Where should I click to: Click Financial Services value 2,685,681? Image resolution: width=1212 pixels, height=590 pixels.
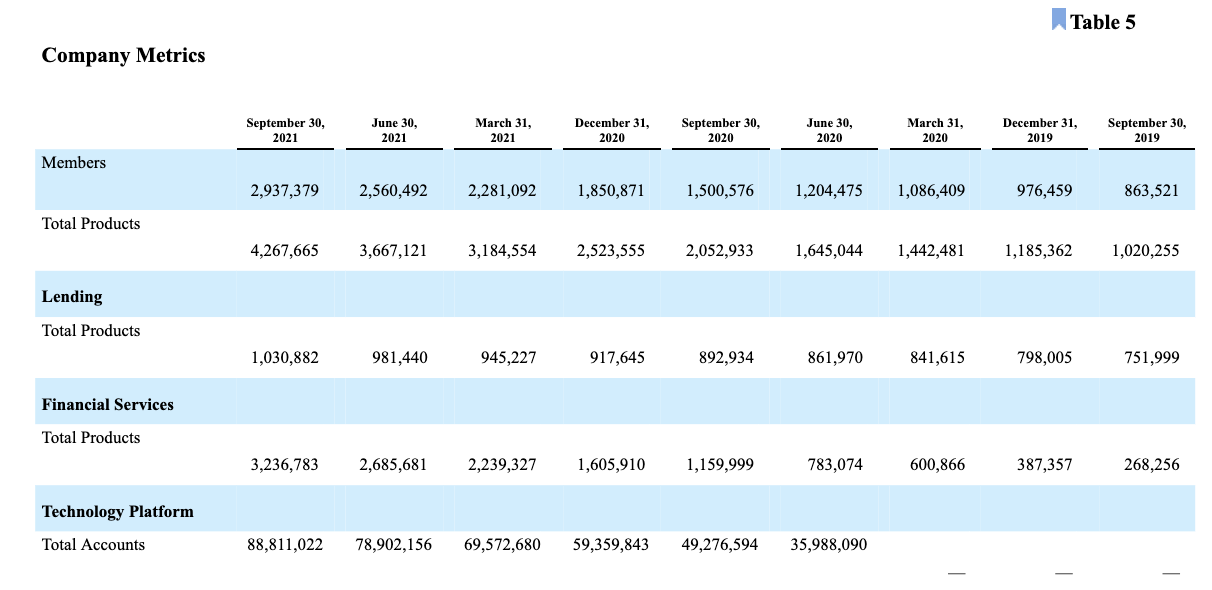pyautogui.click(x=393, y=465)
